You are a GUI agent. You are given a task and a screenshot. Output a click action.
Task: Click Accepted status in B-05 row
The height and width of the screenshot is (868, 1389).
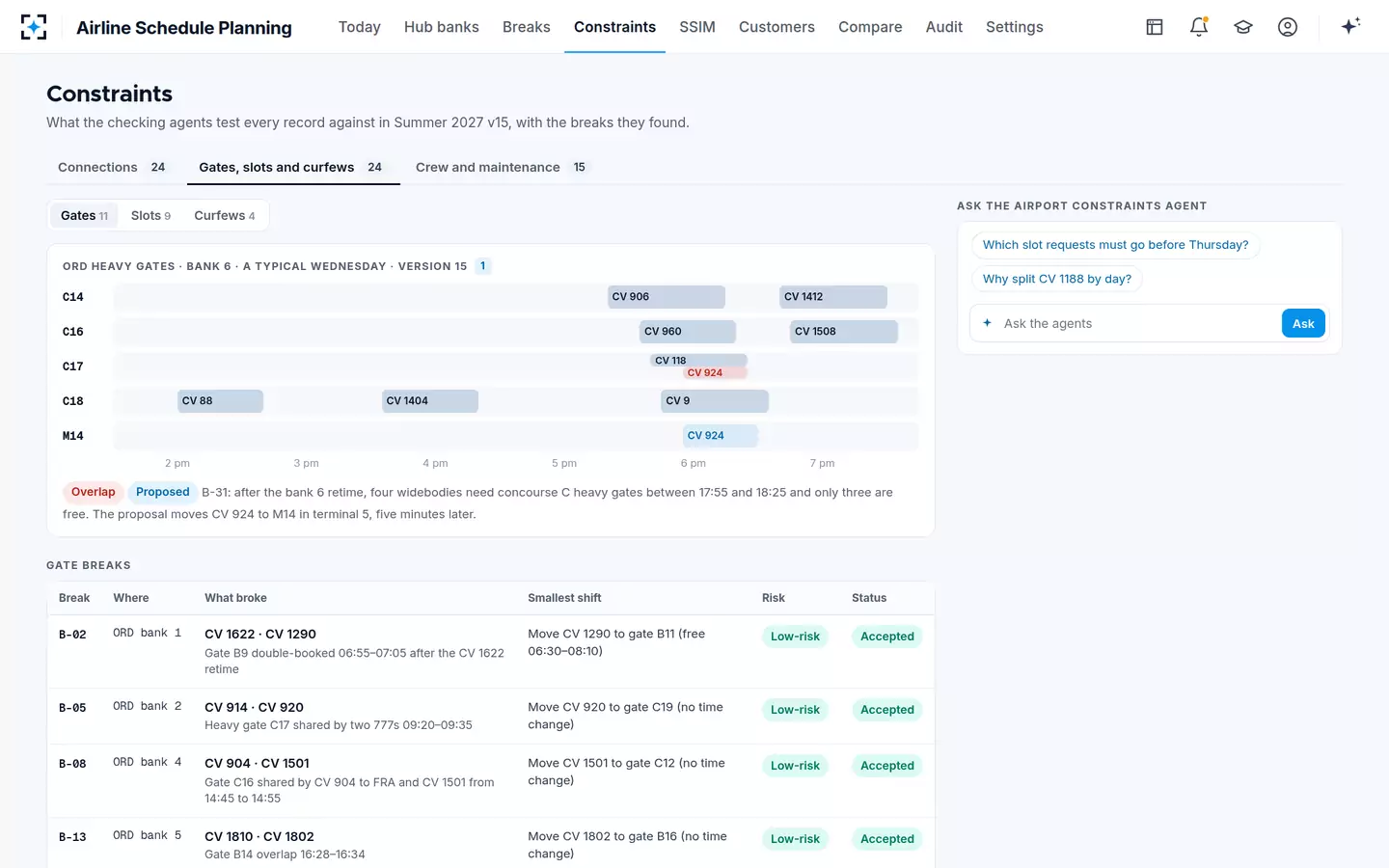coord(887,710)
